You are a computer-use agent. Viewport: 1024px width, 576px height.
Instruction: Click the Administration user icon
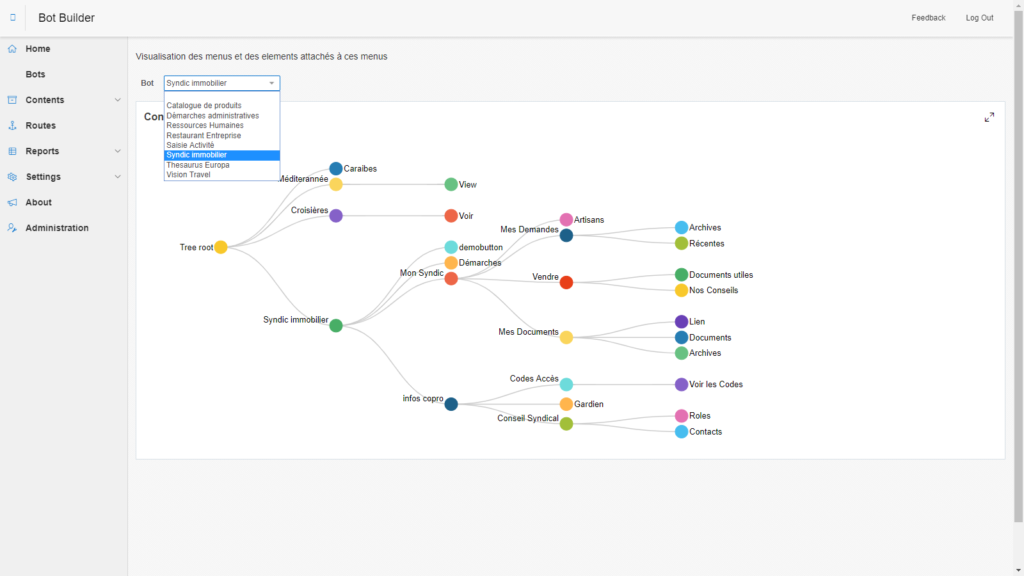pos(12,228)
